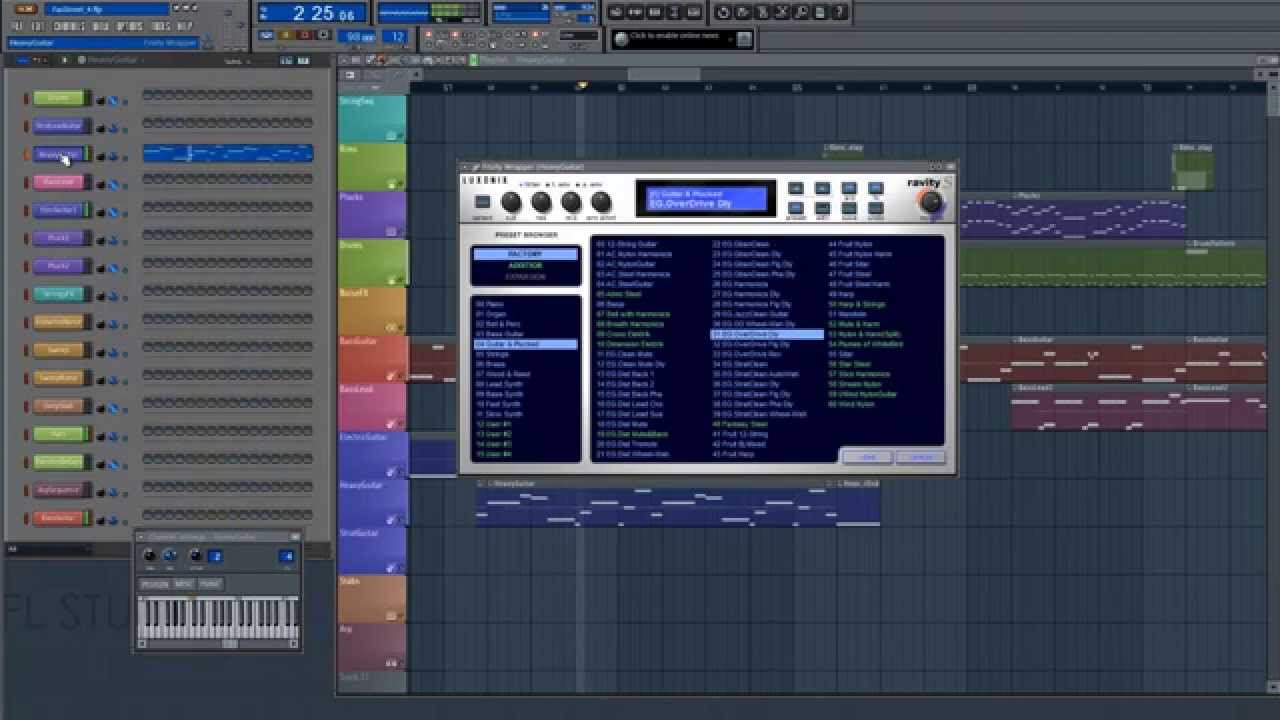Viewport: 1280px width, 720px height.
Task: Open the CHANNELS menu
Action: pos(71,26)
